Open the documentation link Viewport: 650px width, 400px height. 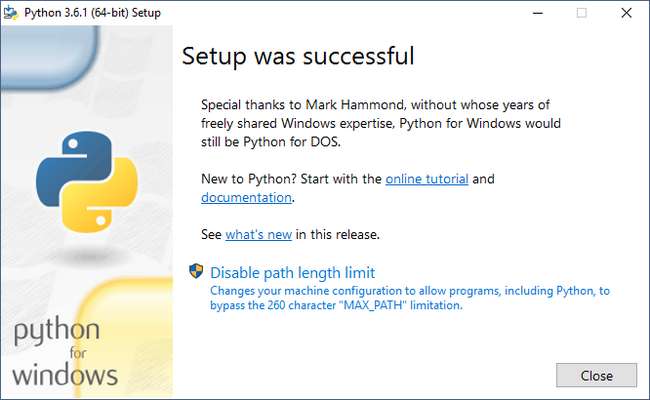pos(246,197)
